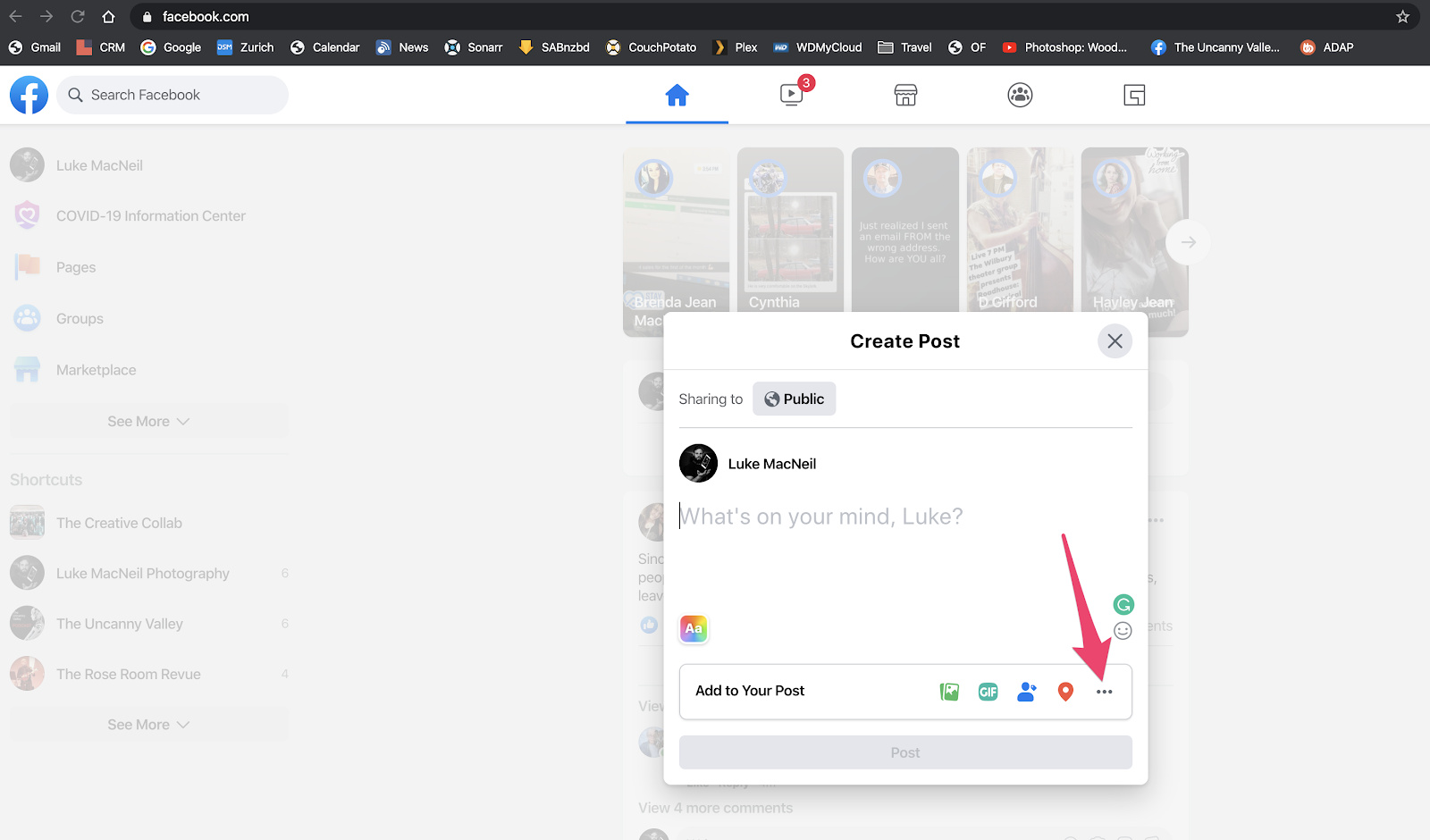Image resolution: width=1430 pixels, height=840 pixels.
Task: Open the Google bookmark
Action: click(x=171, y=47)
